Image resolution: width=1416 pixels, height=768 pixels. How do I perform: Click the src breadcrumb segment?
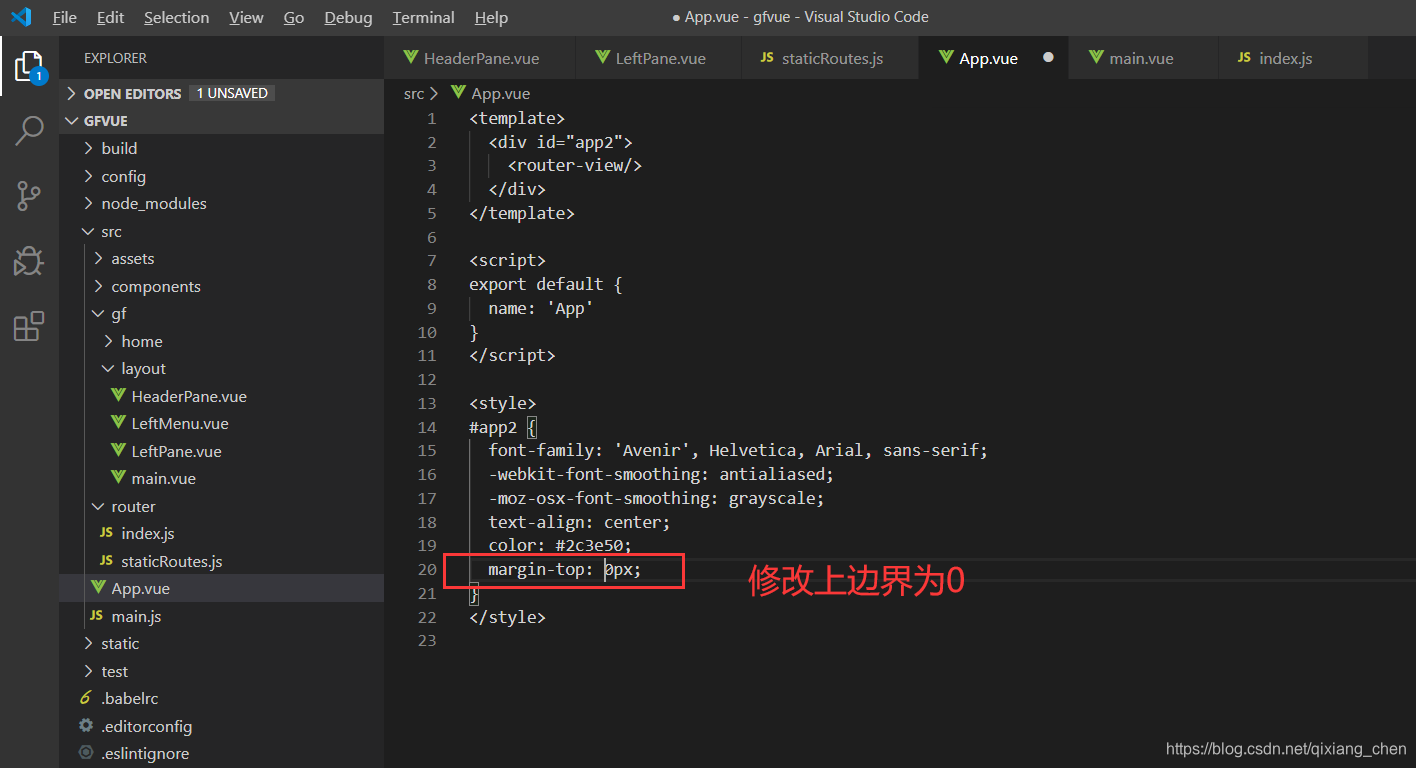(413, 93)
